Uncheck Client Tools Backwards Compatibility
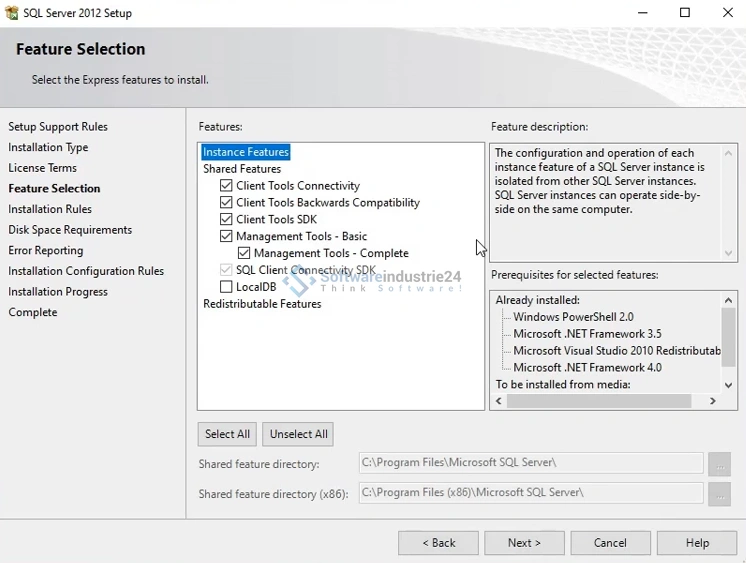The image size is (746, 563). click(226, 203)
